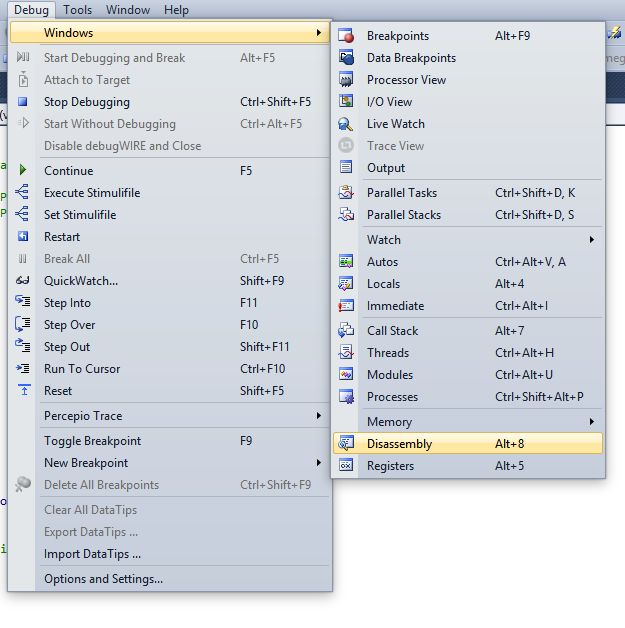The height and width of the screenshot is (628, 625).
Task: Click the Restart icon
Action: coord(23,236)
